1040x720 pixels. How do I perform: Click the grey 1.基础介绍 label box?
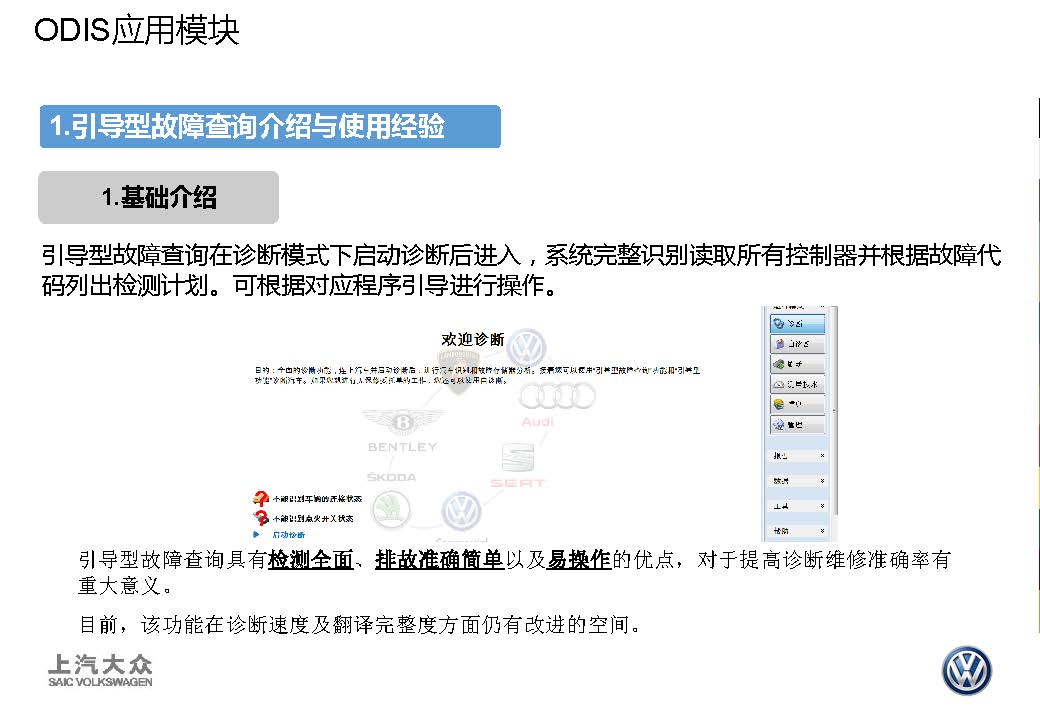click(x=159, y=197)
